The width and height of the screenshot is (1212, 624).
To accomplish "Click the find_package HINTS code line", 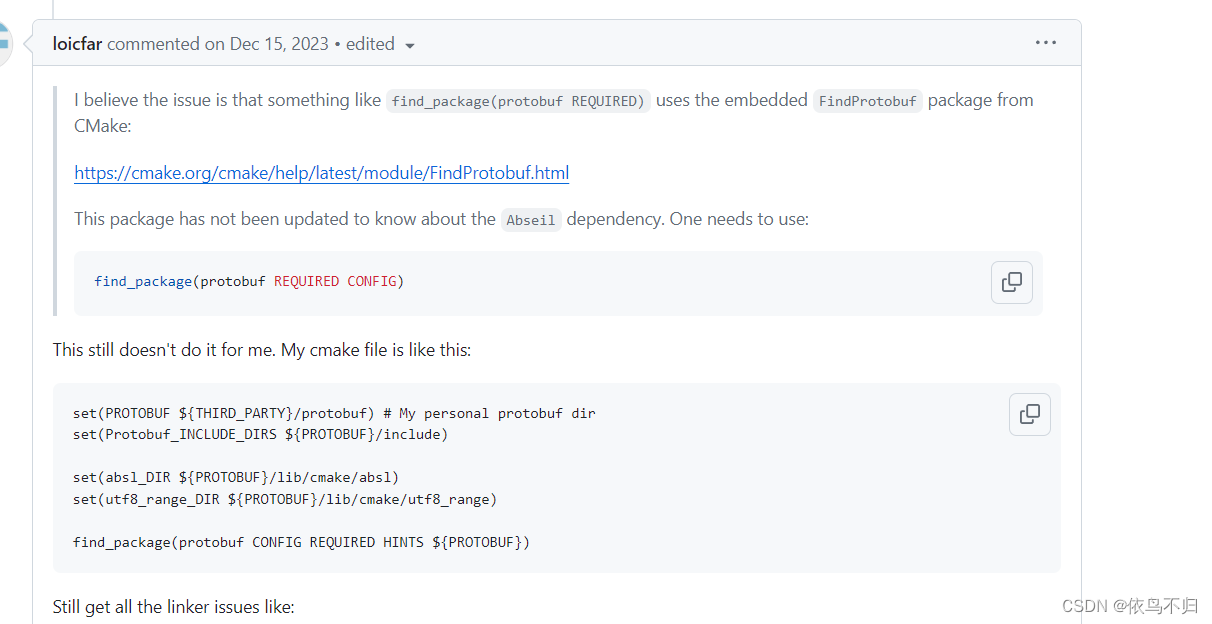I will coord(300,542).
